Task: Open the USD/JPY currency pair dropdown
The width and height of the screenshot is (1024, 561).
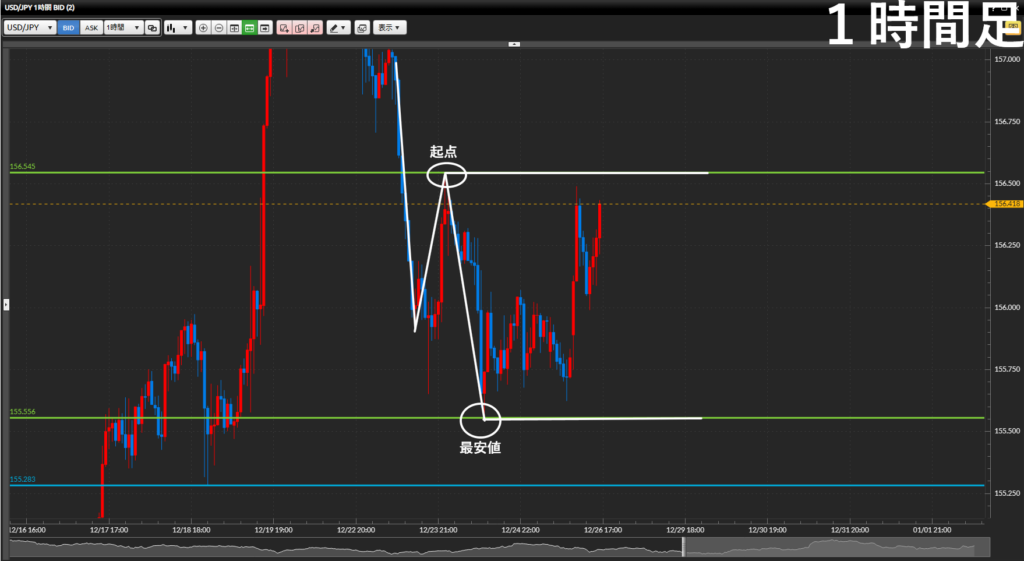Action: point(30,28)
